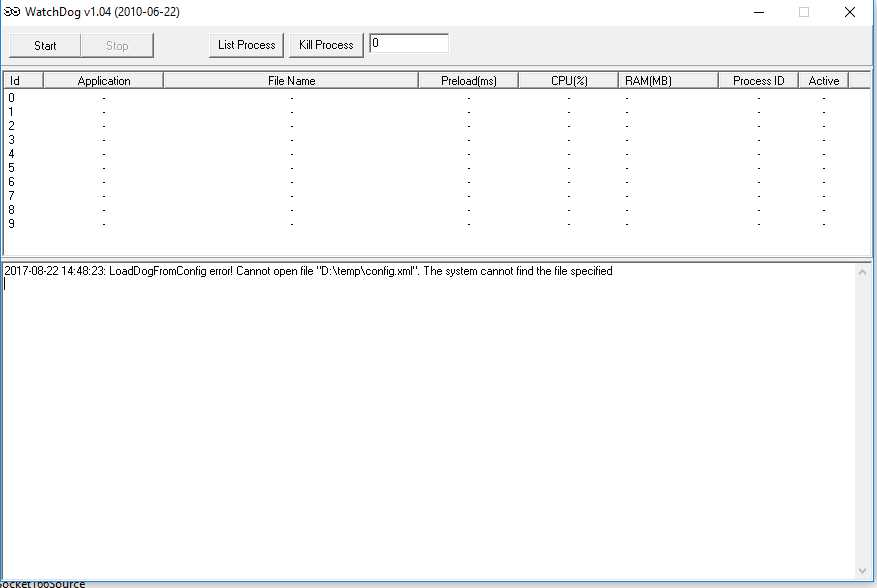Screen dimensions: 877x588
Task: Click the Stop button
Action: pyautogui.click(x=117, y=46)
